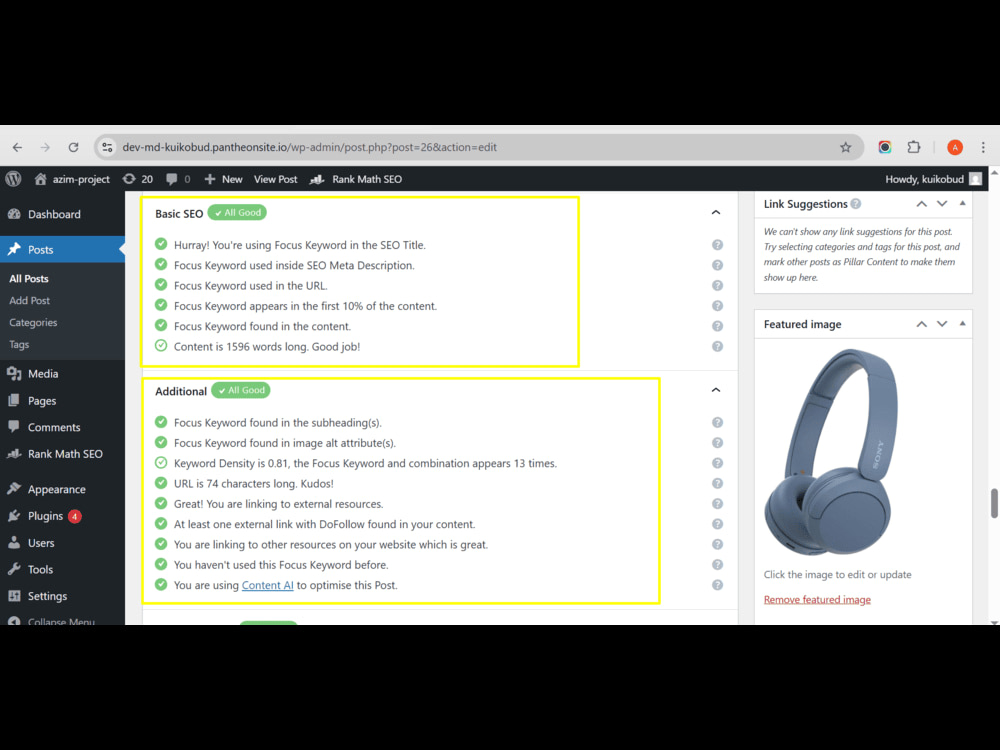Toggle Featured image panel collapse triangle

click(x=962, y=323)
